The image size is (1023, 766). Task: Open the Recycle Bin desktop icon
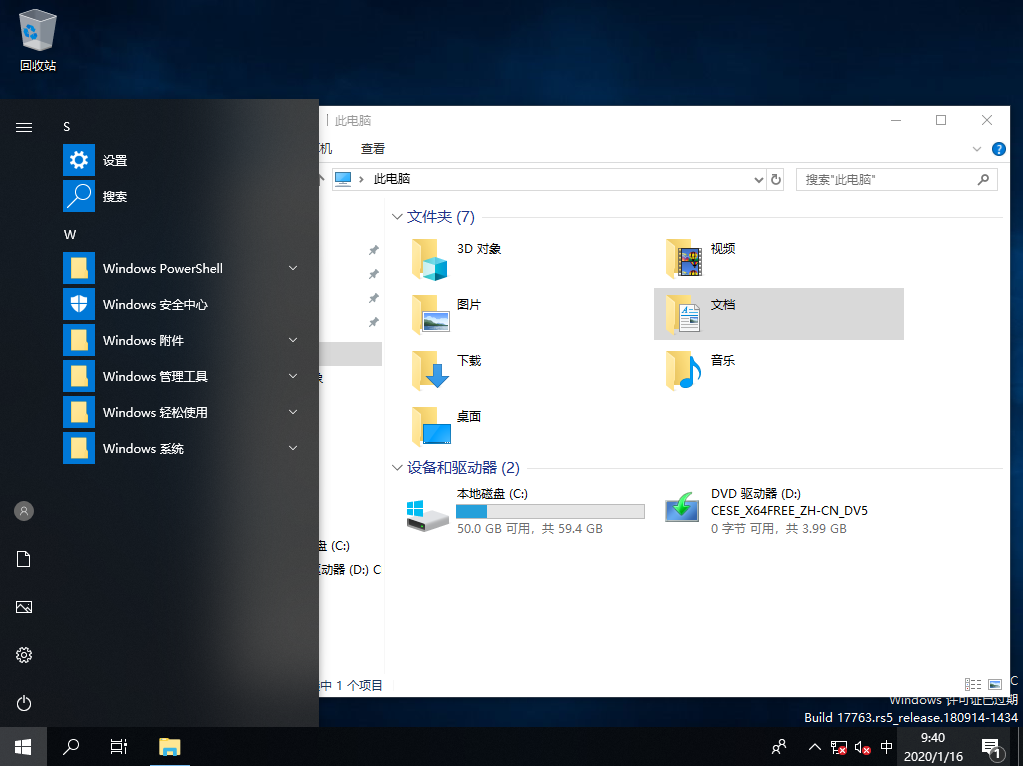tap(38, 40)
